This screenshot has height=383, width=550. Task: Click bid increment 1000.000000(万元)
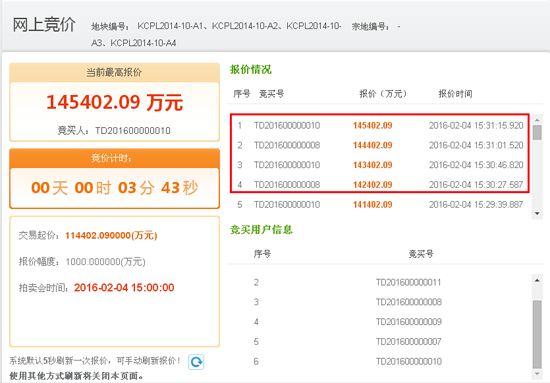coord(106,262)
